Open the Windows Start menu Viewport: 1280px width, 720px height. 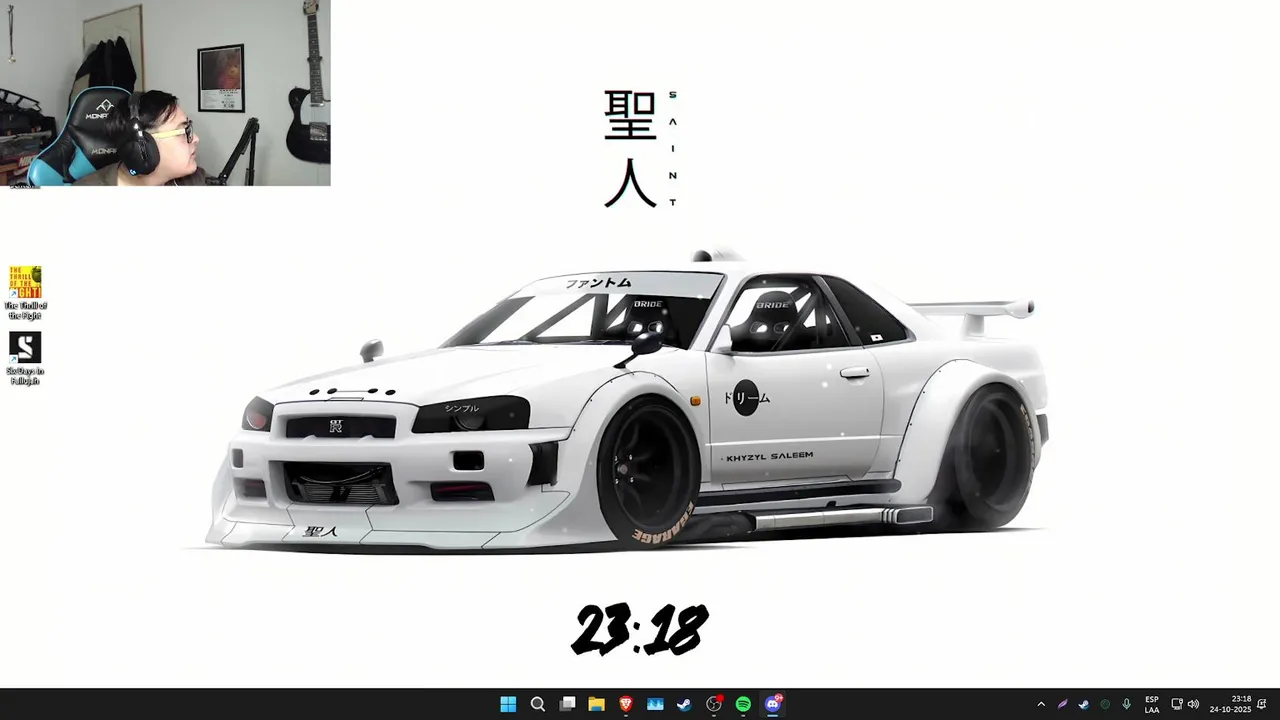point(508,704)
